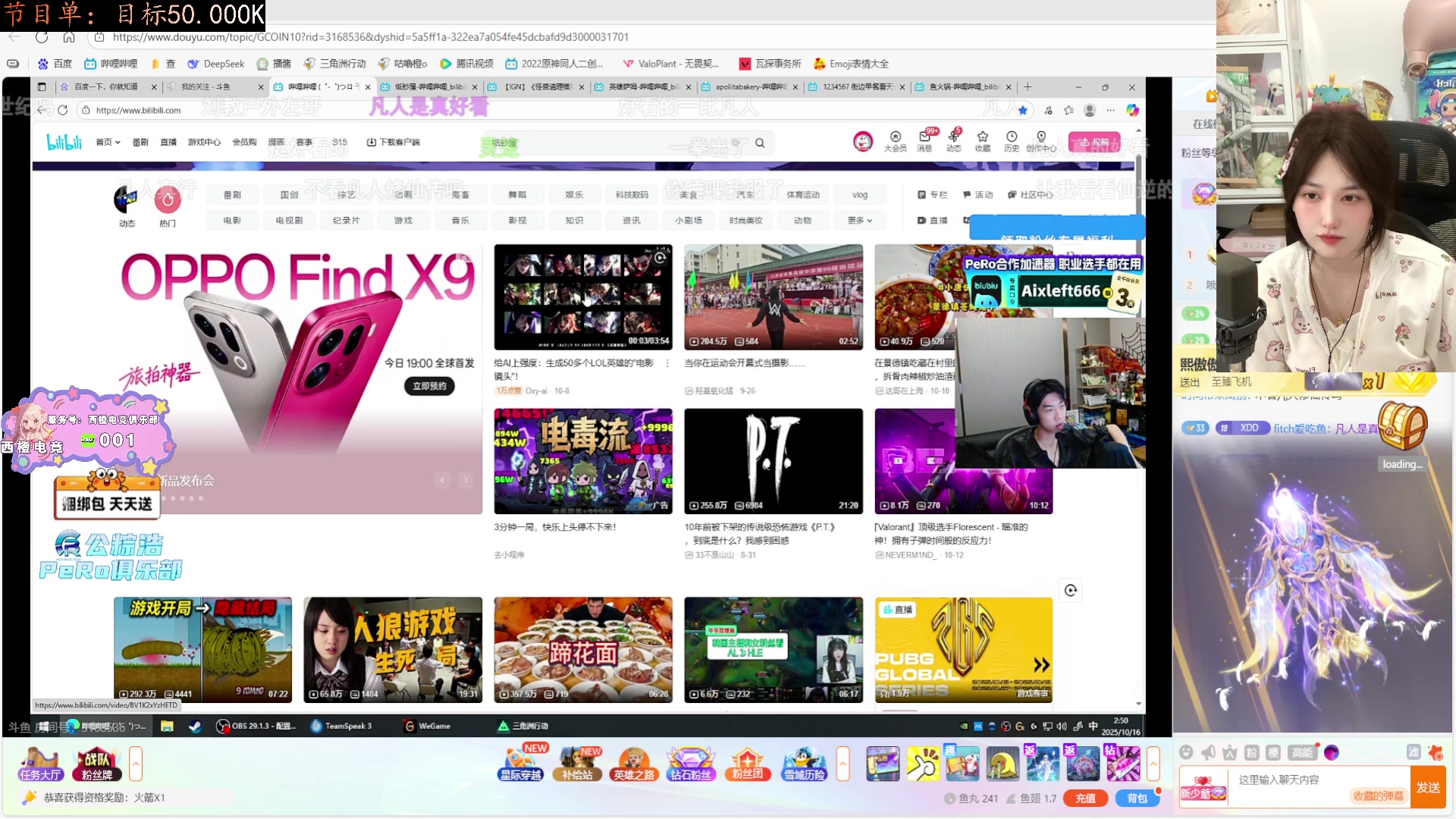Expand the 更多 category dropdown

pos(859,221)
